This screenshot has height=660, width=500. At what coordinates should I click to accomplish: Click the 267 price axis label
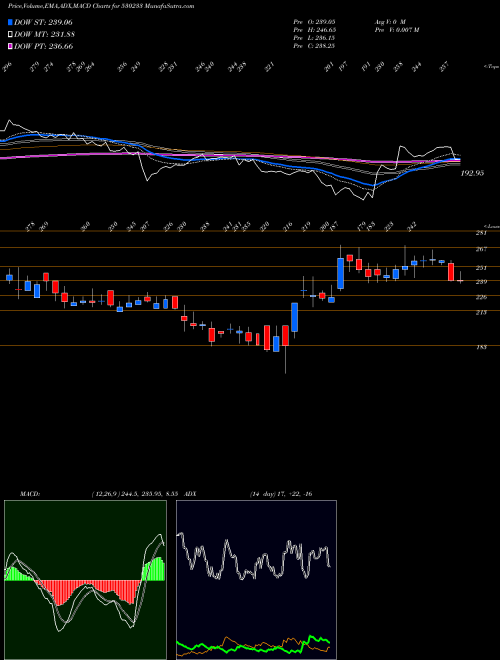481,249
